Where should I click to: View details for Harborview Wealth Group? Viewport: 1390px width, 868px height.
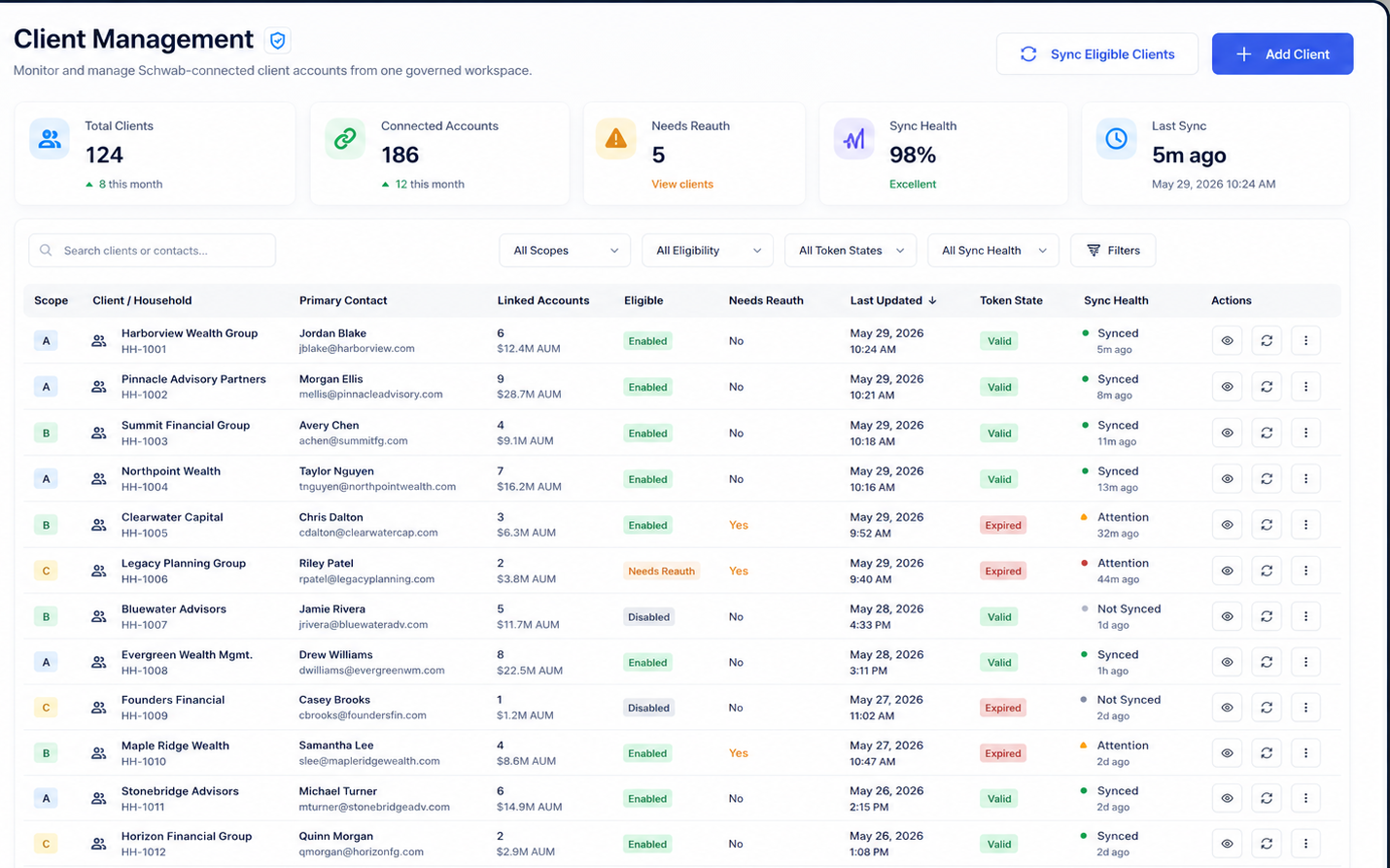(x=1227, y=341)
